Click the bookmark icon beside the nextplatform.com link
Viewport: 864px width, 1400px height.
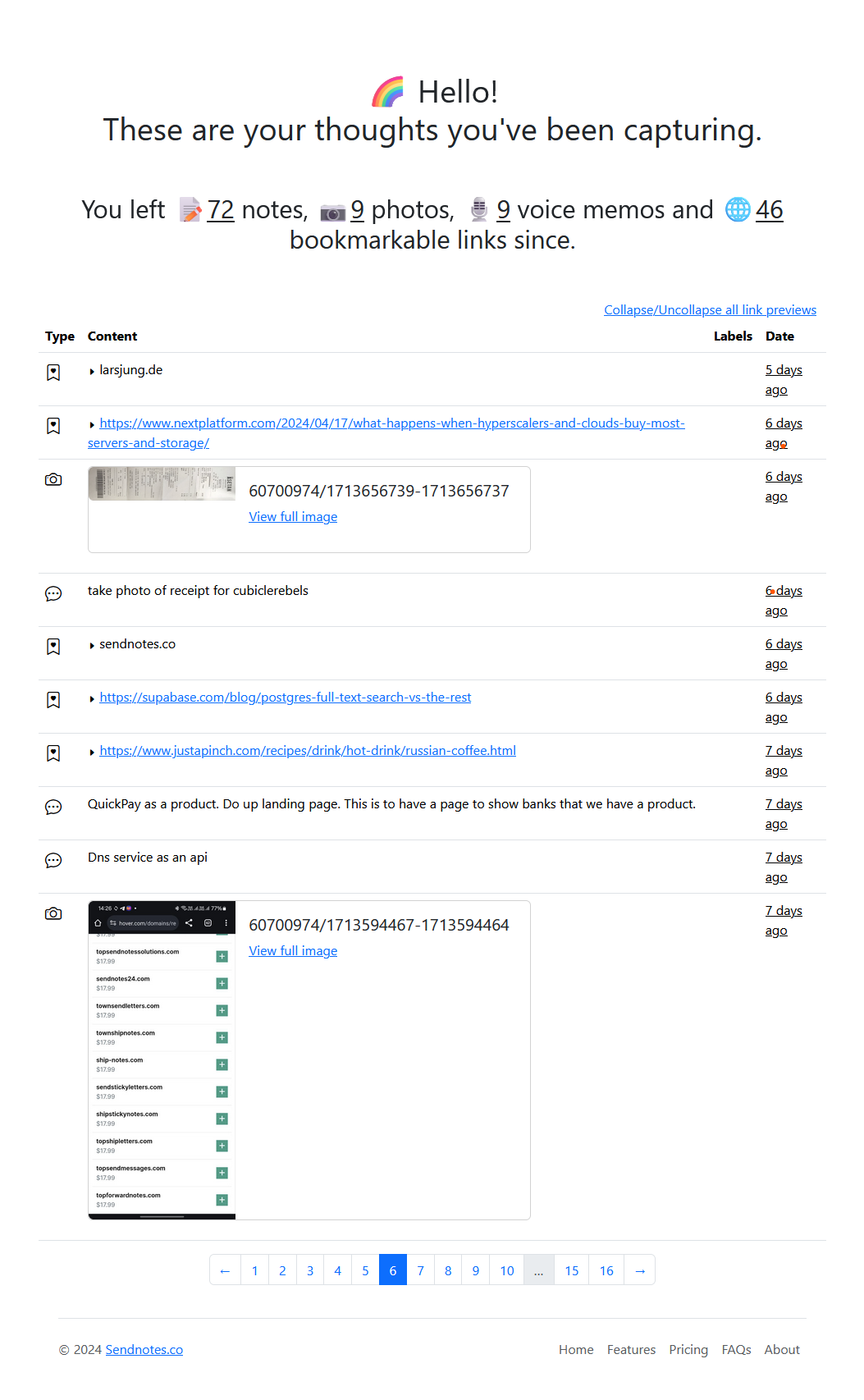point(53,426)
